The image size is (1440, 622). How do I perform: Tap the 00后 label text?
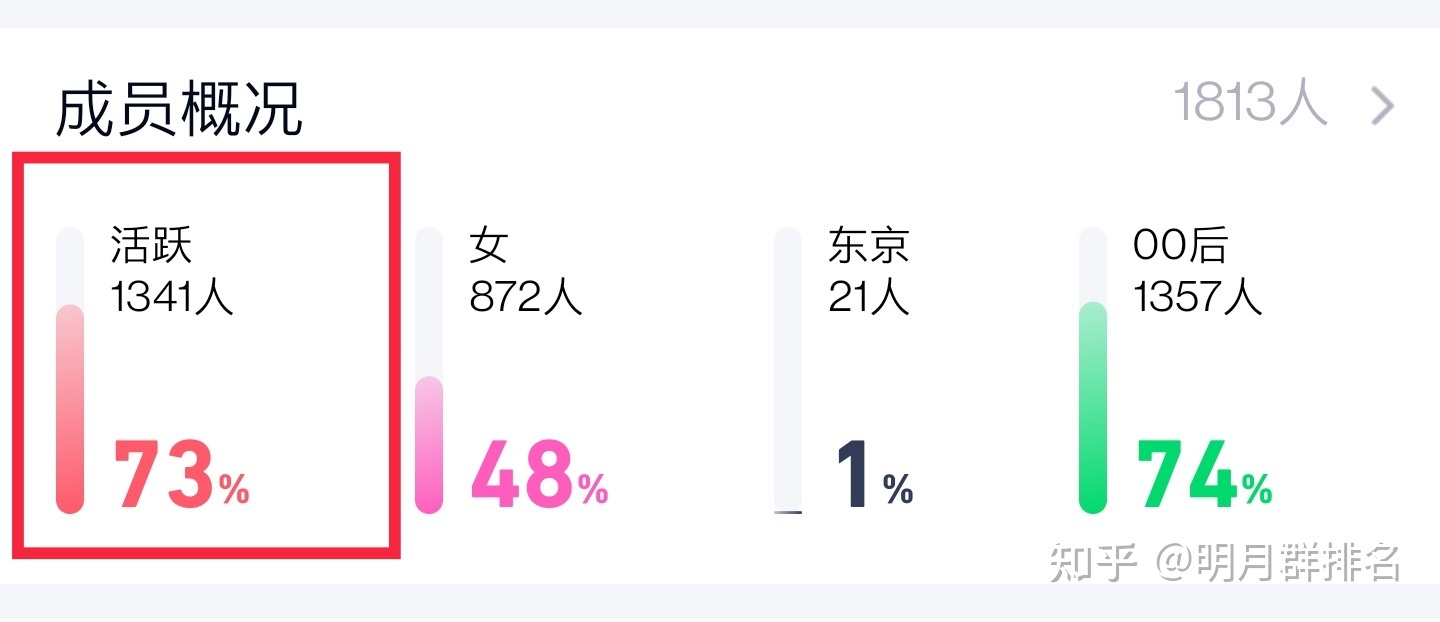(1180, 246)
